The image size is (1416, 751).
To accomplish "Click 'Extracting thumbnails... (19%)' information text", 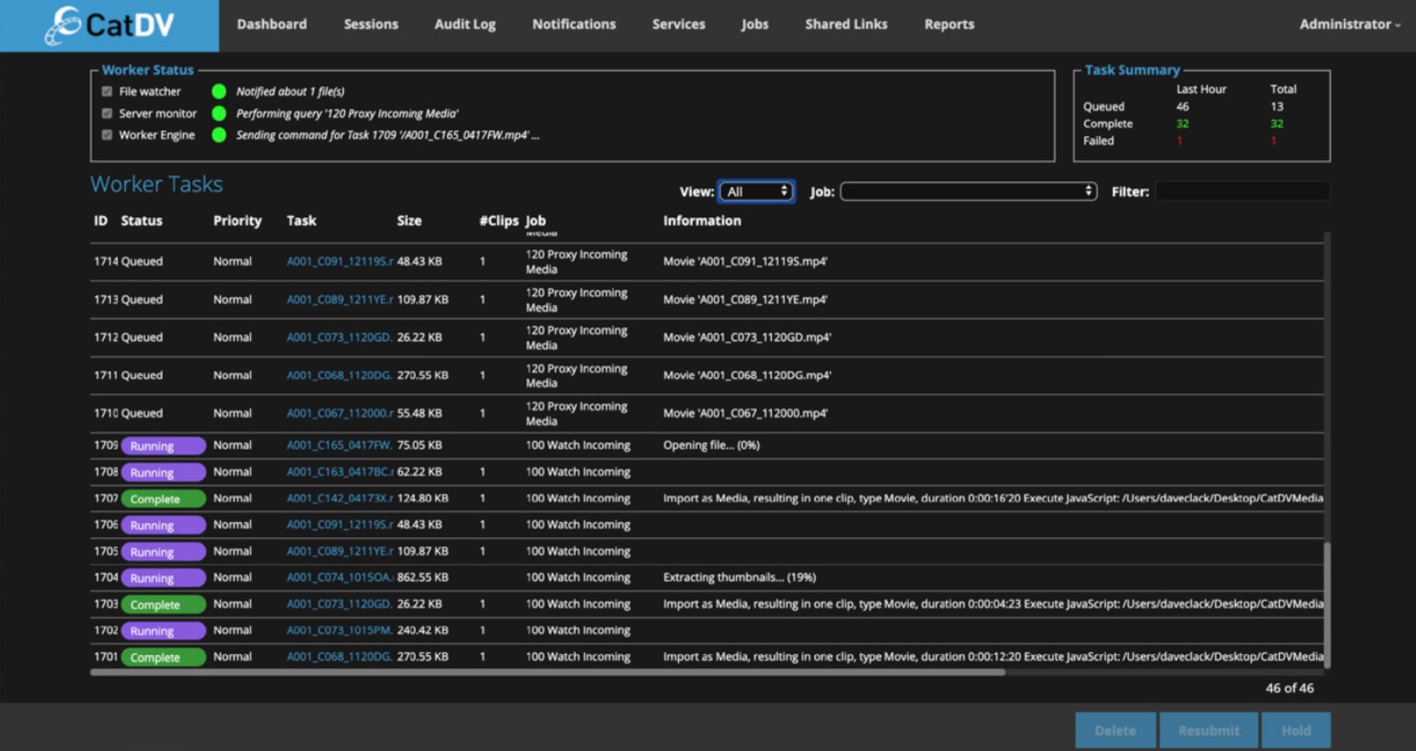I will click(x=740, y=578).
